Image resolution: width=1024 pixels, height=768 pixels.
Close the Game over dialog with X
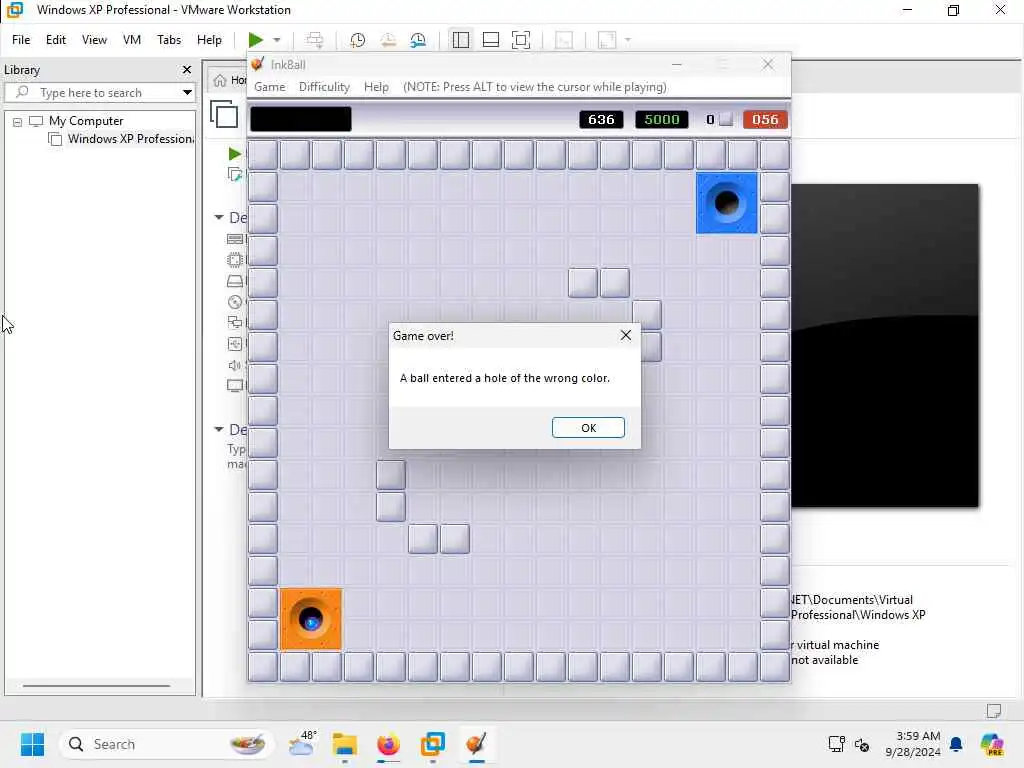(x=626, y=335)
